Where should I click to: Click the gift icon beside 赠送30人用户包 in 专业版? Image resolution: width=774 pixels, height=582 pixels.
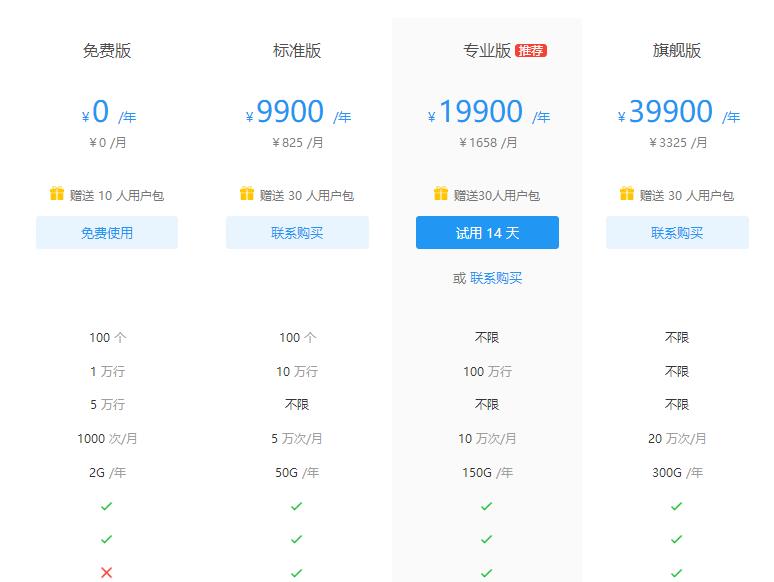441,194
